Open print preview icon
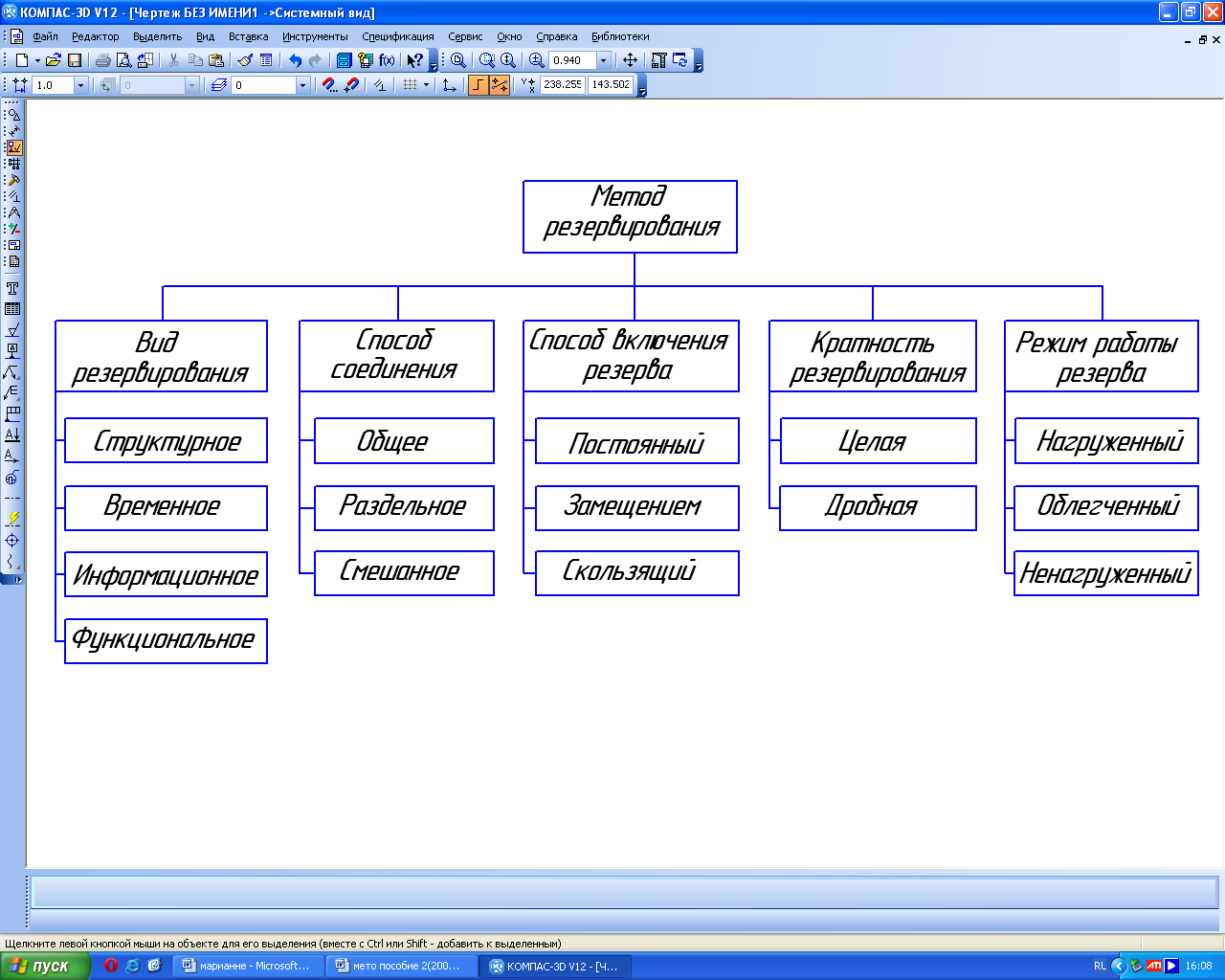 point(123,60)
